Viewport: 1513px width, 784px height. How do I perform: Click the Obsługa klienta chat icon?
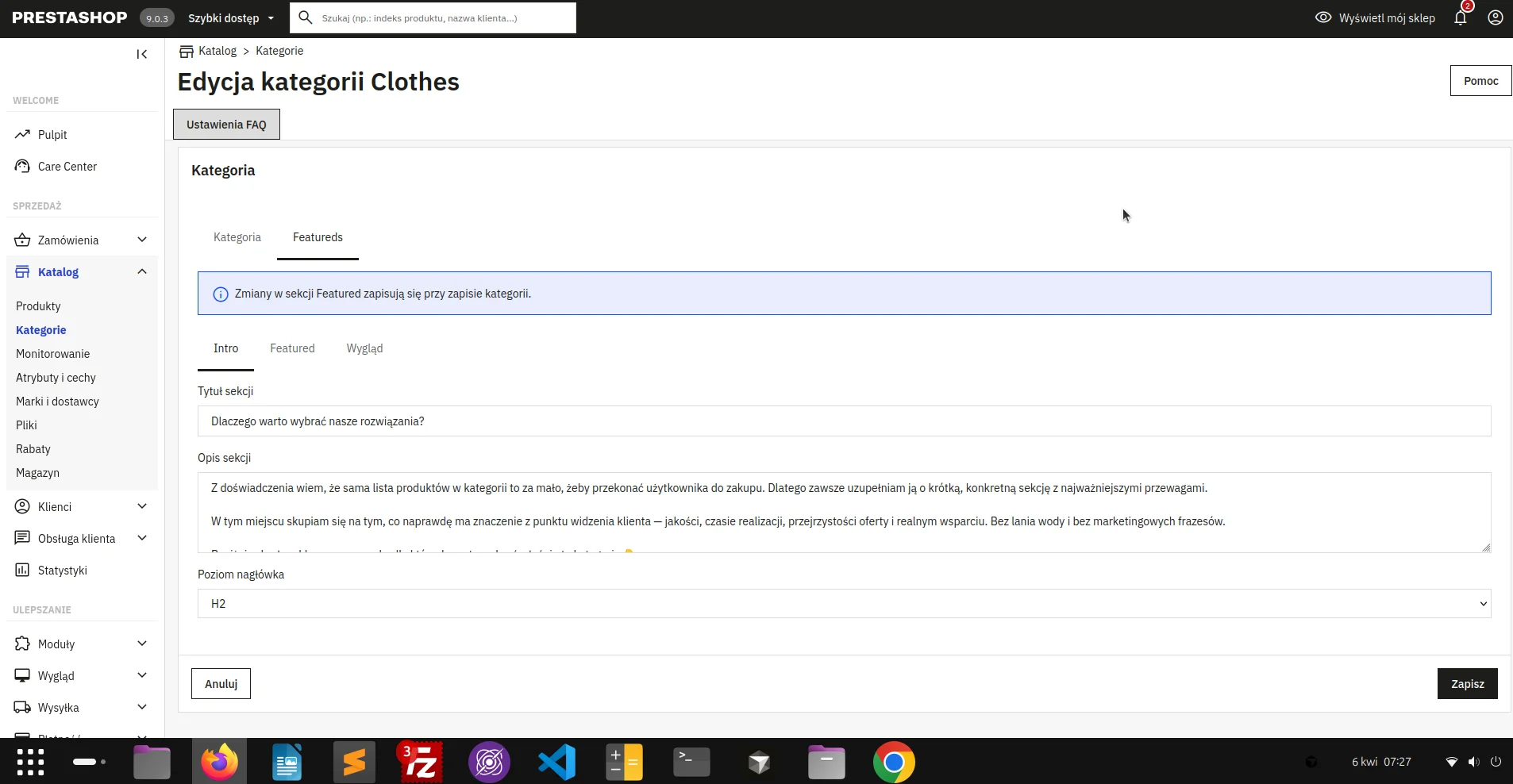[x=22, y=538]
